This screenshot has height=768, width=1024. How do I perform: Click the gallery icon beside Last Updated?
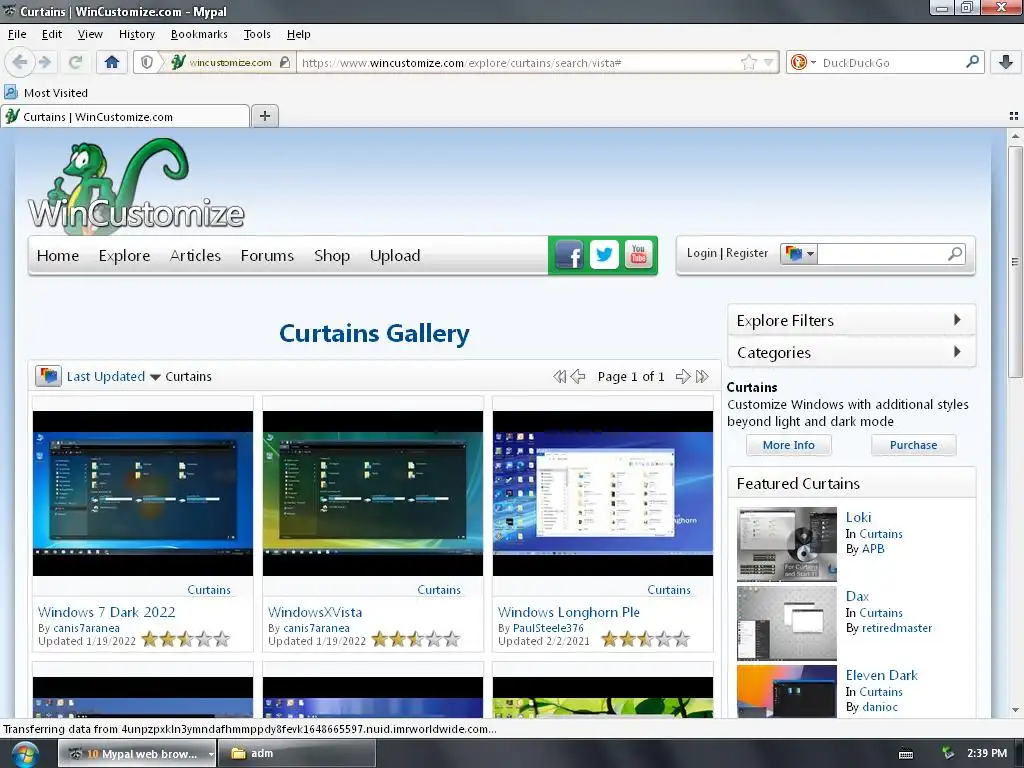tap(48, 376)
